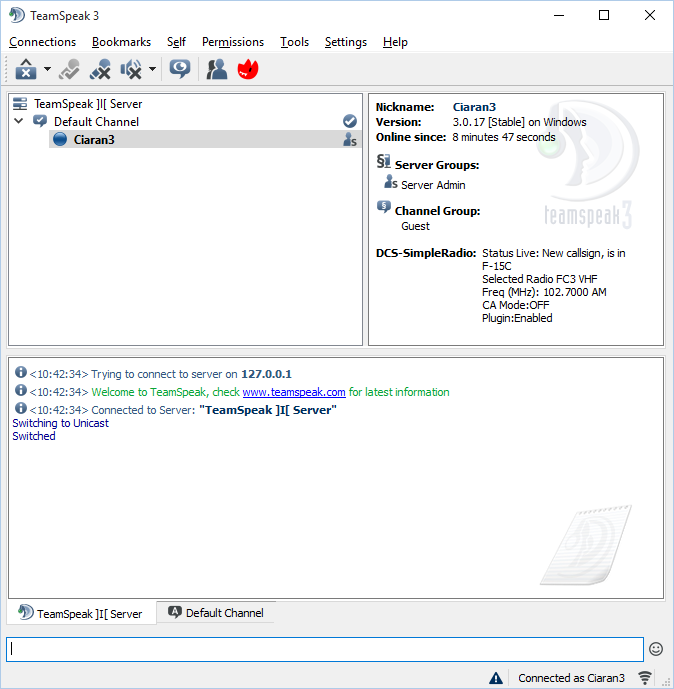This screenshot has width=674, height=689.
Task: Open the www.teamspeak.com link
Action: tap(294, 392)
